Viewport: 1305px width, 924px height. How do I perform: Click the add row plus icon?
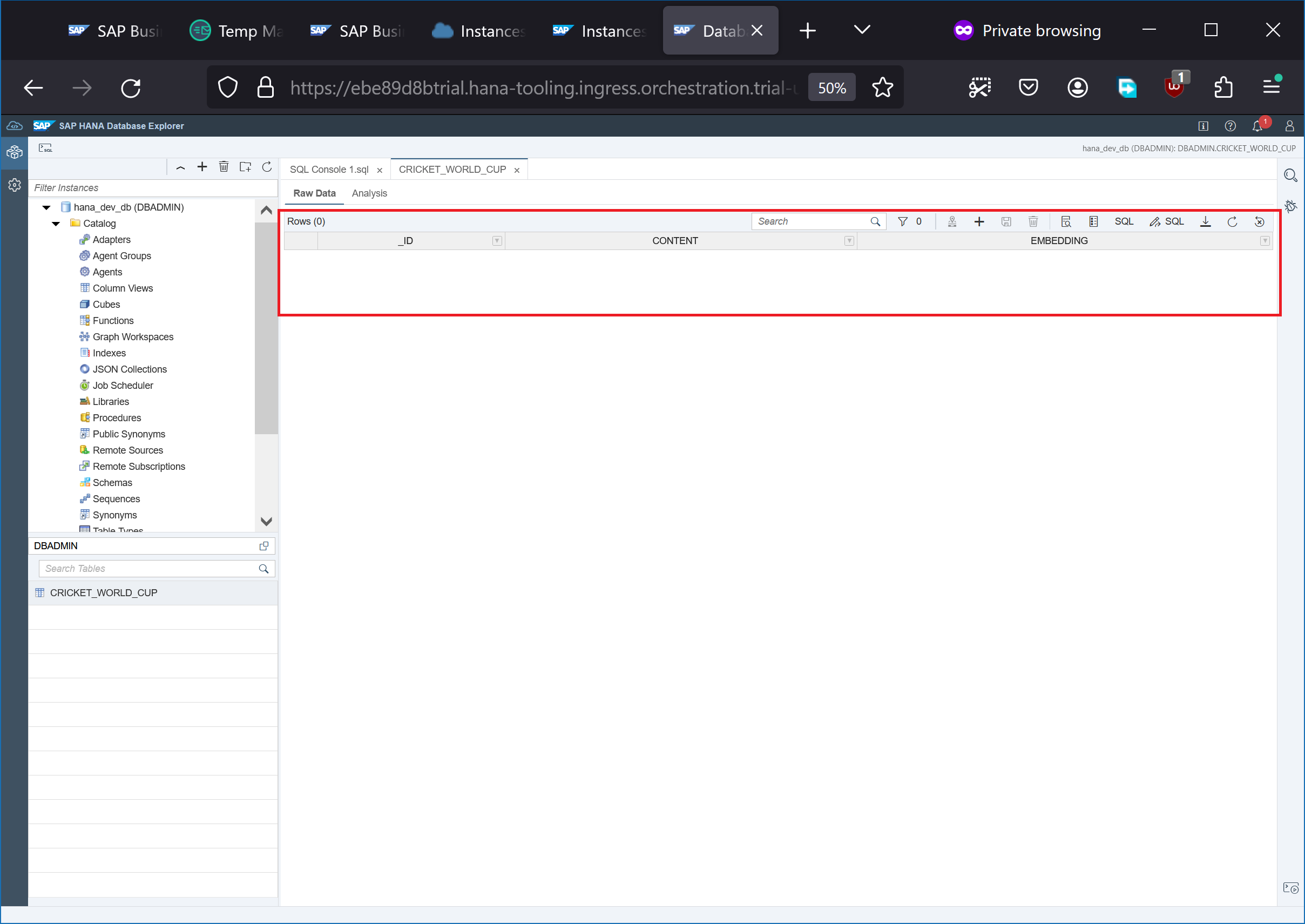(978, 221)
